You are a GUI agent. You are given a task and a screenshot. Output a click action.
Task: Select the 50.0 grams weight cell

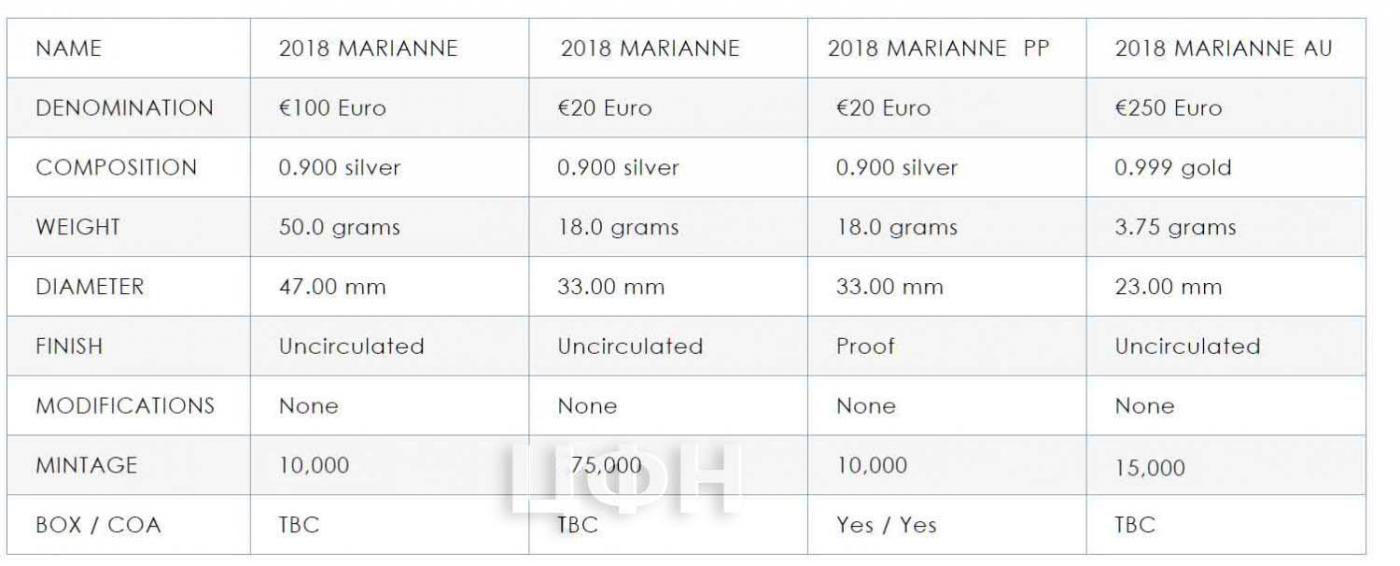coord(390,227)
